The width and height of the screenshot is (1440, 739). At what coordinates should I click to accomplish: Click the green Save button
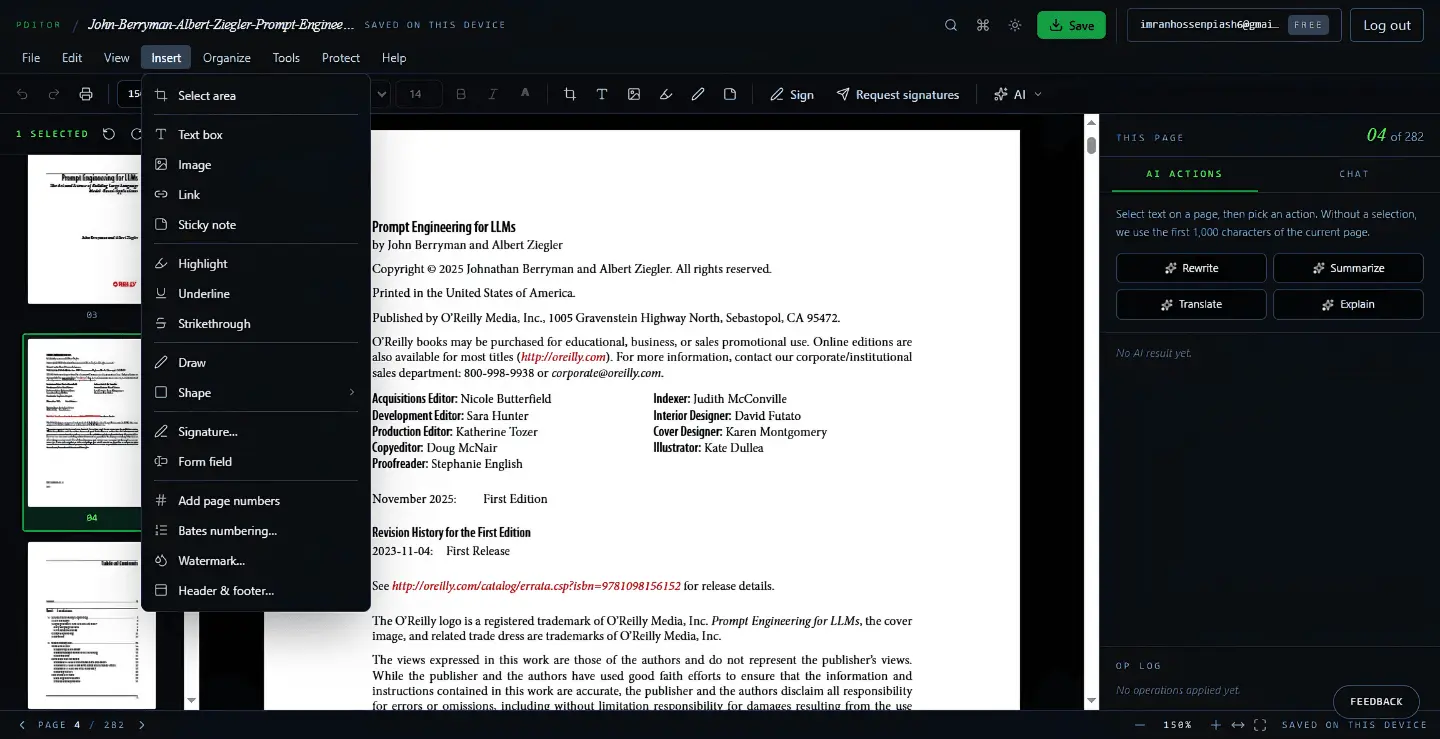(x=1071, y=25)
